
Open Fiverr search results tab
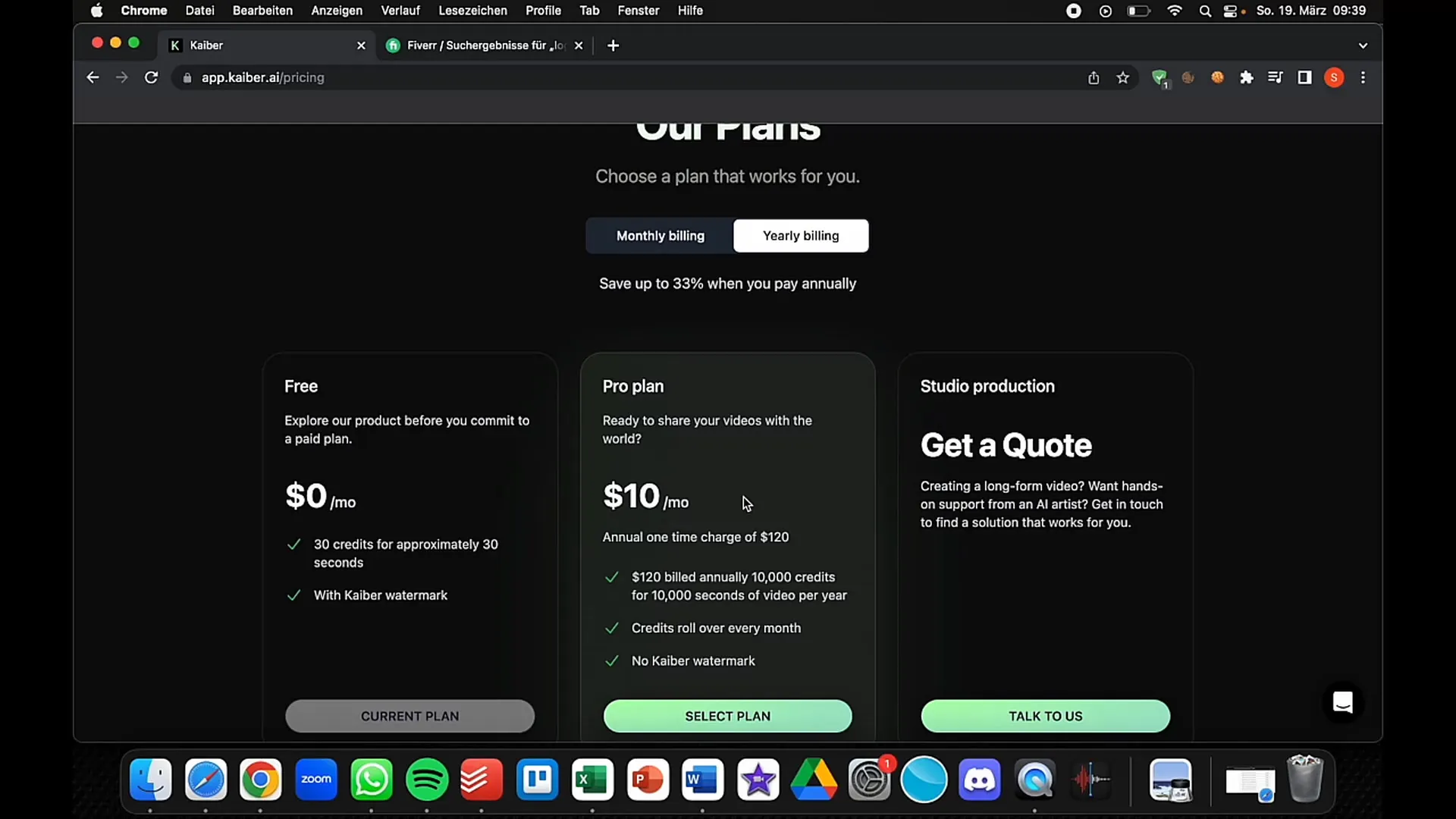(485, 45)
